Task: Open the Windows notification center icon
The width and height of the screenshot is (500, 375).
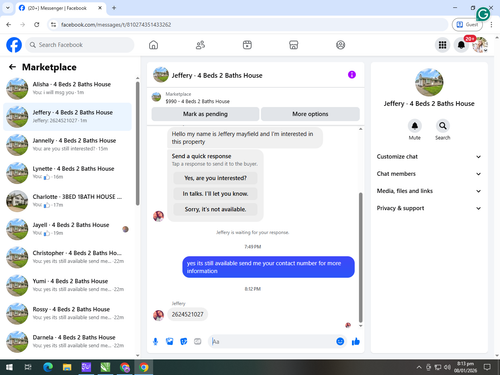Action: point(487,367)
